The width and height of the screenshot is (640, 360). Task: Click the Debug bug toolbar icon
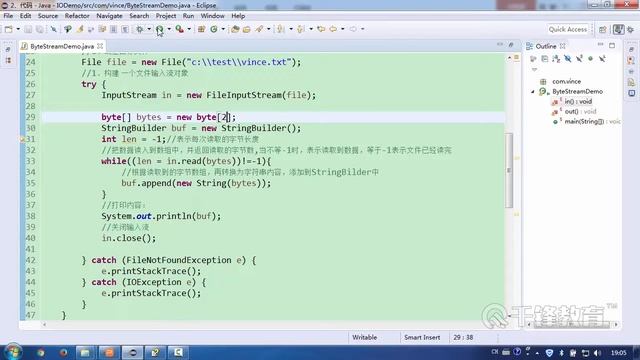(x=140, y=29)
